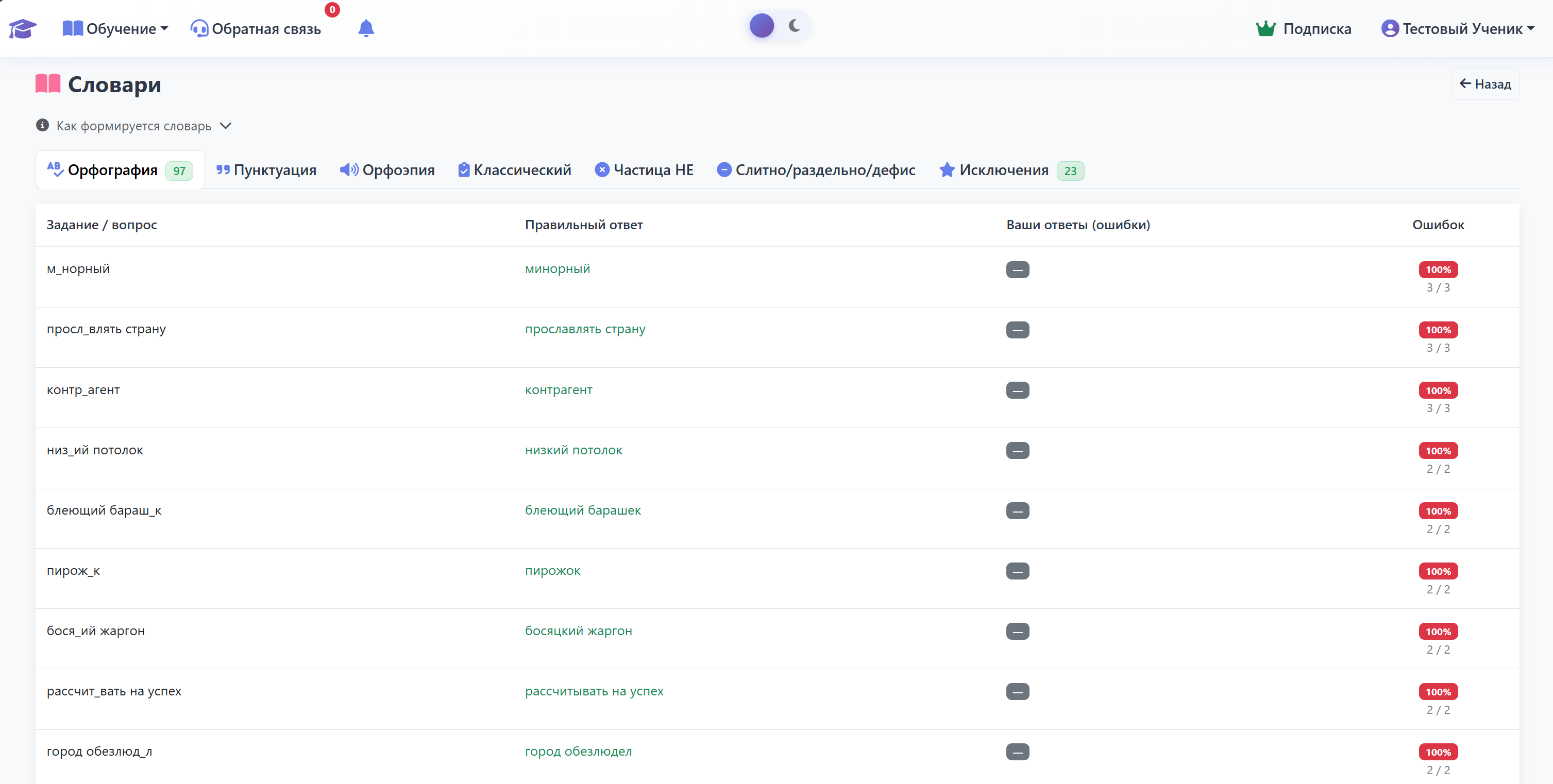Click the graduation cap logo icon
This screenshot has width=1553, height=784.
point(22,28)
